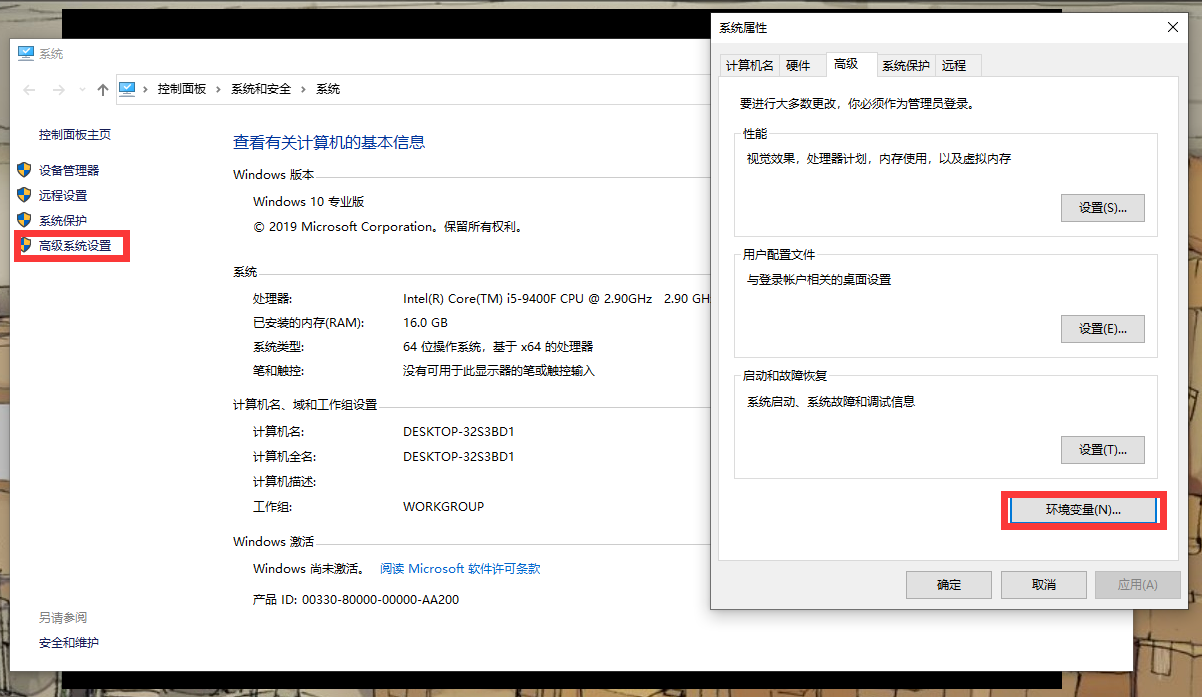This screenshot has height=697, width=1202.
Task: Click WORKGROUP value
Action: point(443,506)
